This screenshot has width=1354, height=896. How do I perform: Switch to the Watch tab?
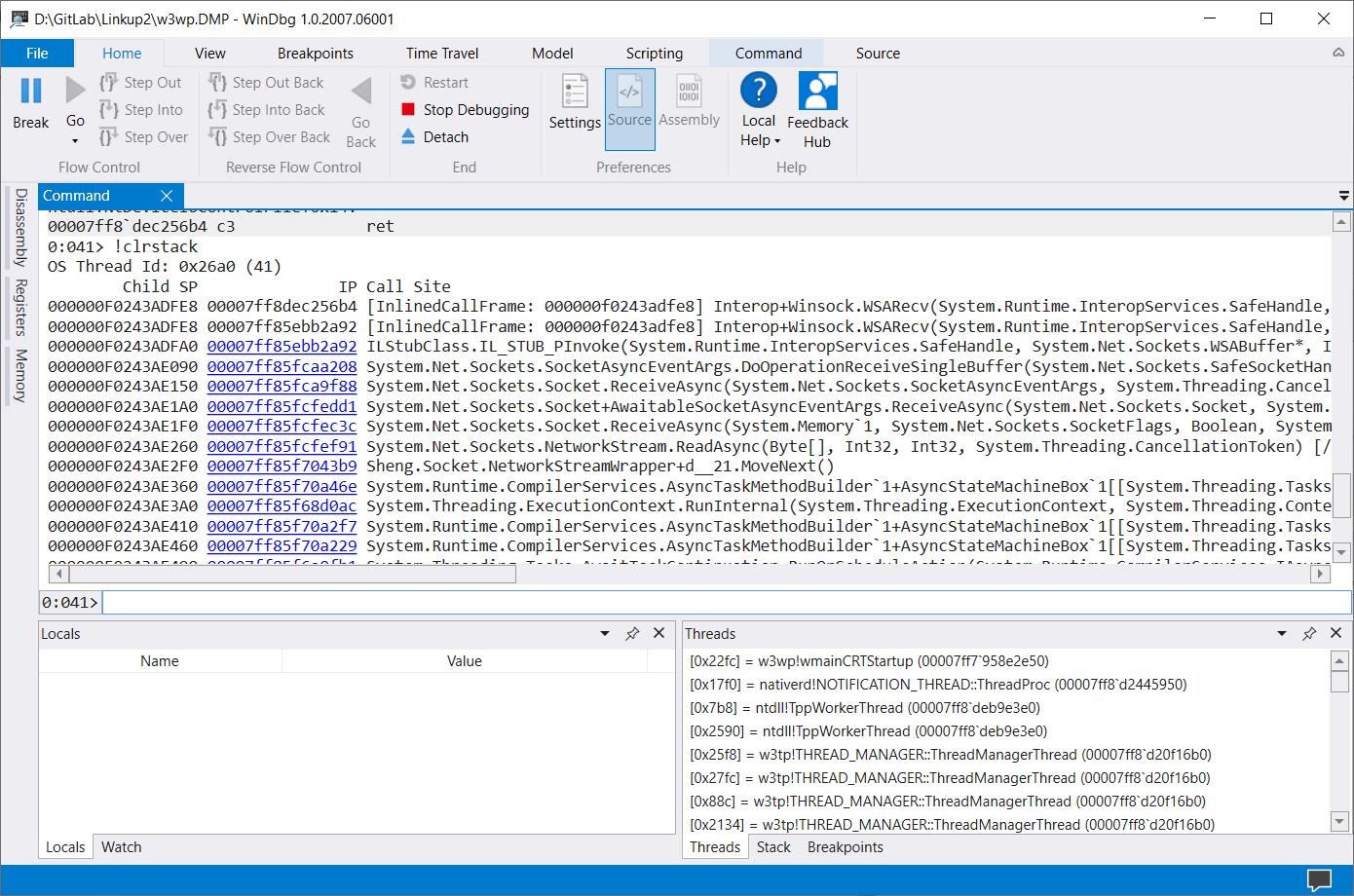point(122,847)
